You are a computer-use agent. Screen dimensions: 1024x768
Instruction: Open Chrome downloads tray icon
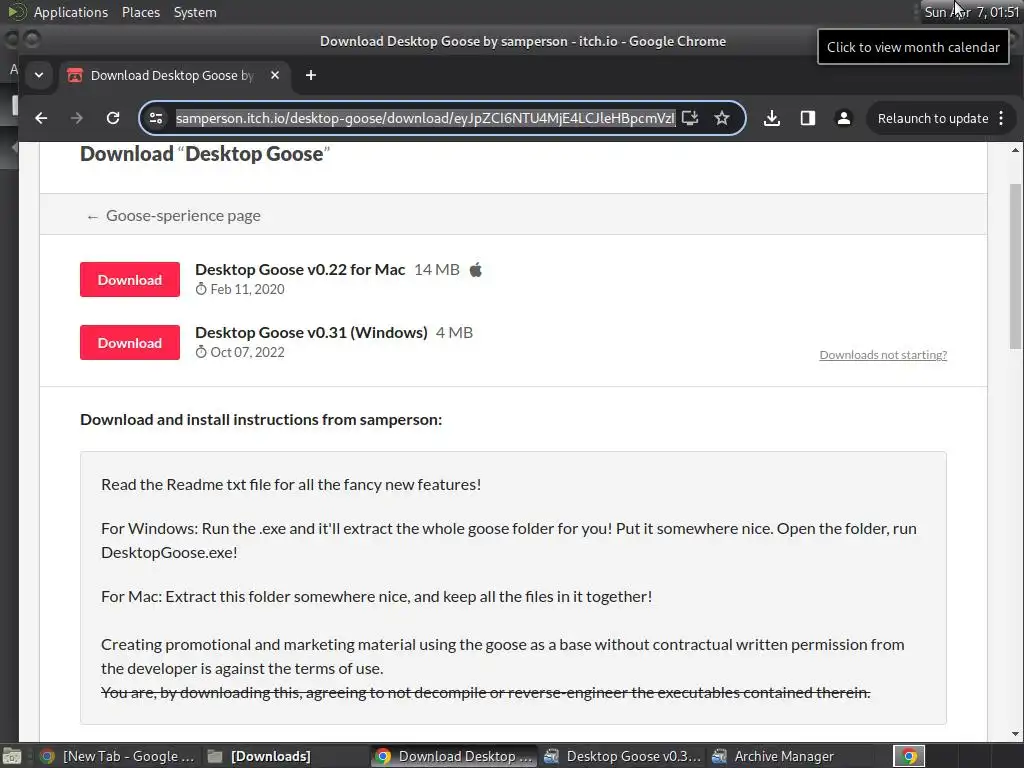tap(772, 118)
